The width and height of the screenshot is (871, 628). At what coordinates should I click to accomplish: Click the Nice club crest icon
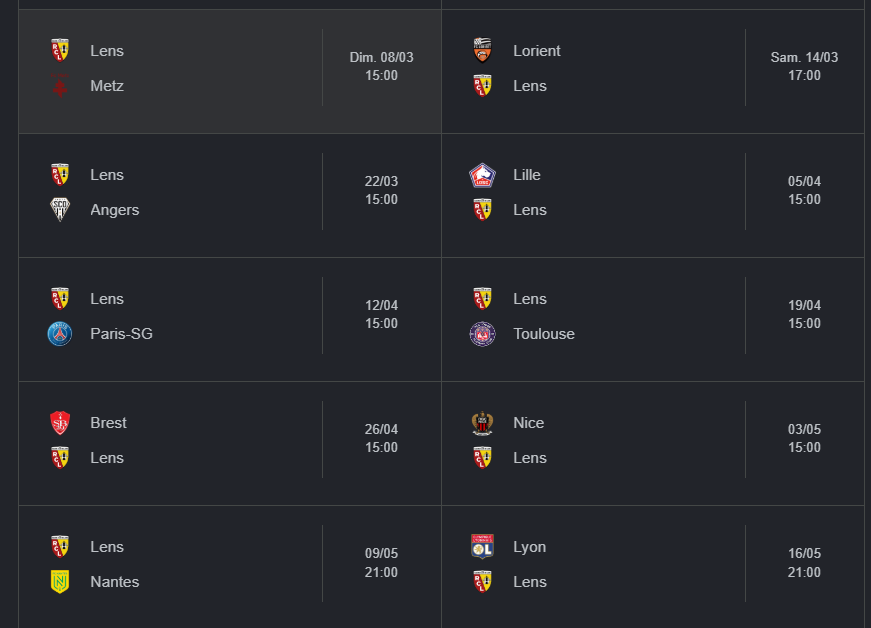tap(482, 423)
